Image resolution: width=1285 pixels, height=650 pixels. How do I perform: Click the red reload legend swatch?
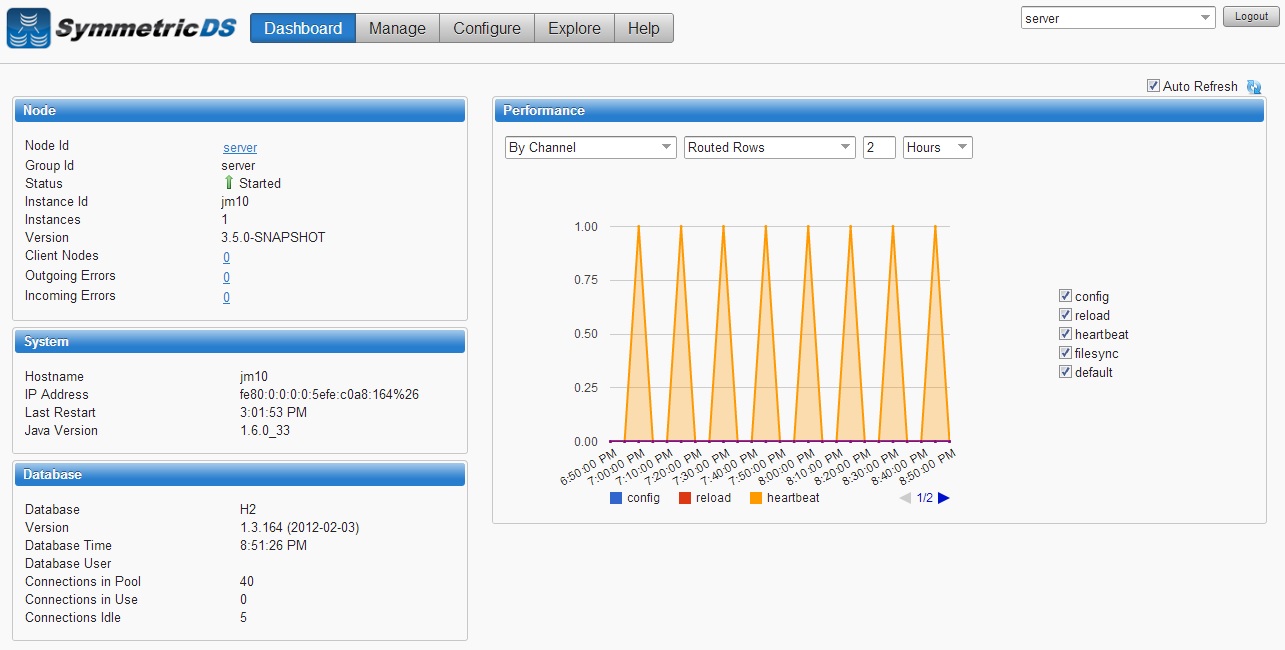685,498
